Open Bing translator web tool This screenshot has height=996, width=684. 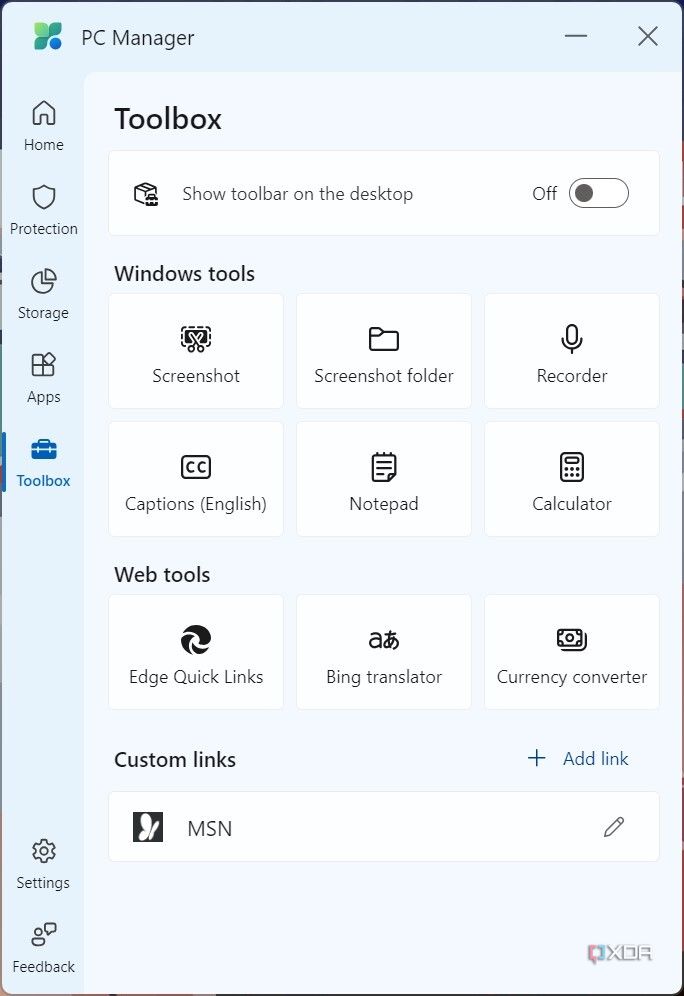click(384, 652)
